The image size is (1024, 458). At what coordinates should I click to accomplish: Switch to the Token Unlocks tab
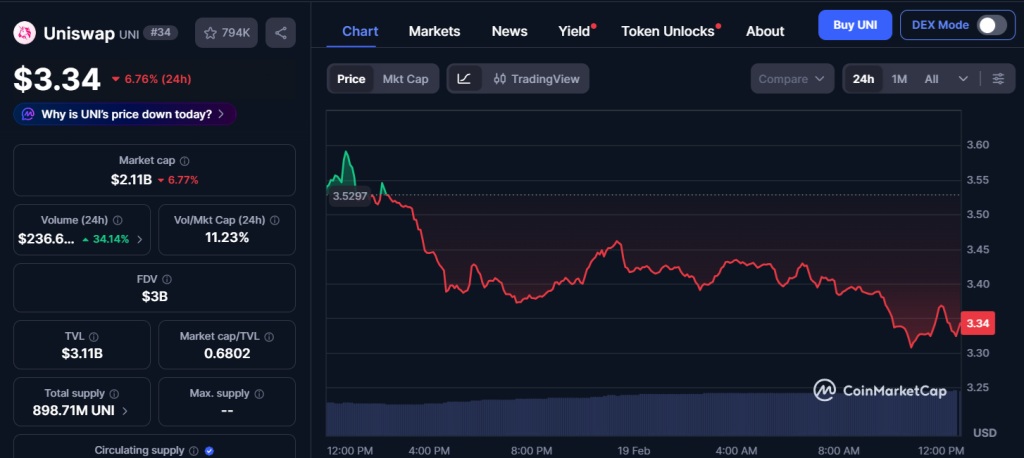(667, 31)
